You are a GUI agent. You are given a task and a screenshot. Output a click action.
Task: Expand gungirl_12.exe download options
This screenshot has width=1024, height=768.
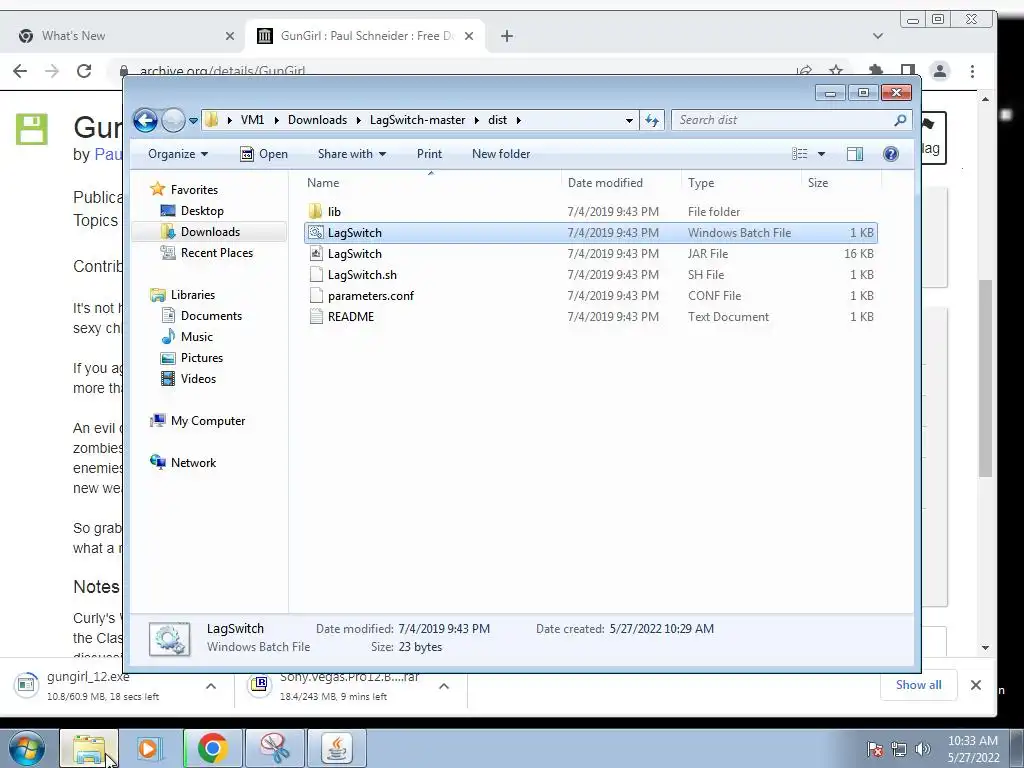point(211,686)
